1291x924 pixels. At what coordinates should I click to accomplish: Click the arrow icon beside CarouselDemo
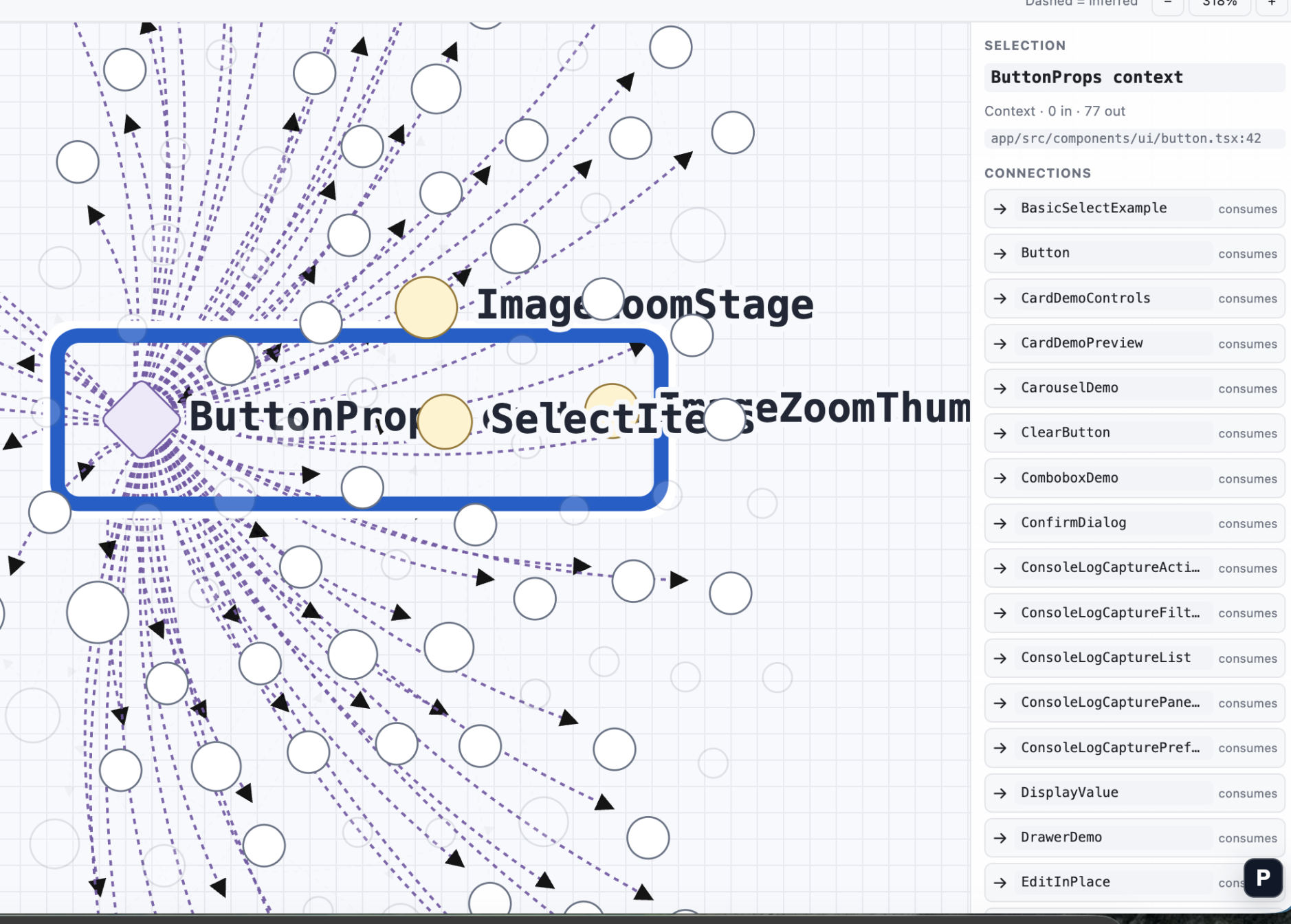pos(1000,388)
